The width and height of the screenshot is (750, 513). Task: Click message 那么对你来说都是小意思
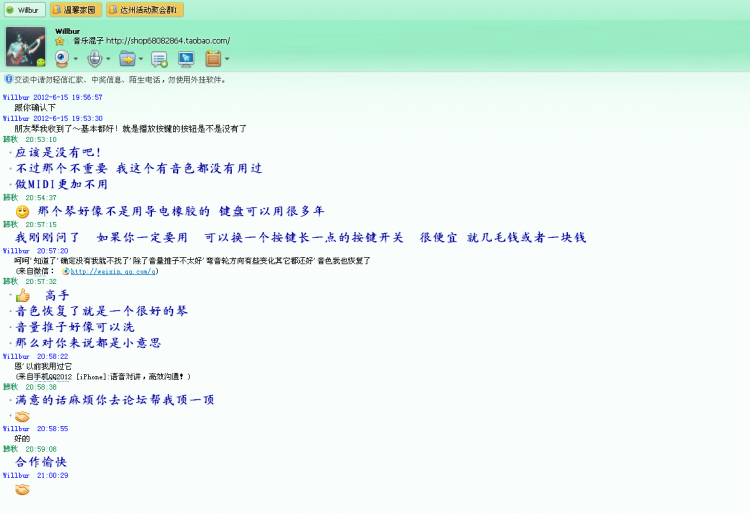point(88,343)
